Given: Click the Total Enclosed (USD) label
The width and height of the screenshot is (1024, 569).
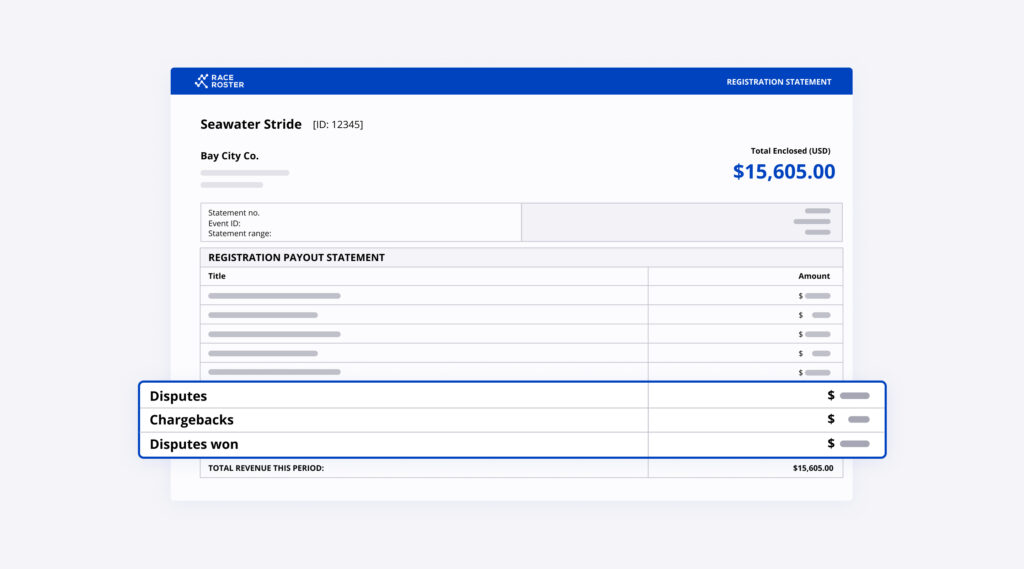Looking at the screenshot, I should coord(790,151).
